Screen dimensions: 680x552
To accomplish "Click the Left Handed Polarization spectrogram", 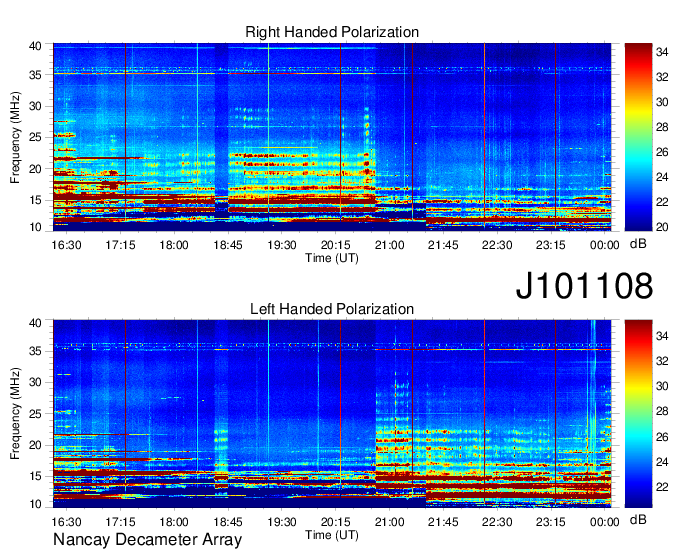I will point(332,414).
